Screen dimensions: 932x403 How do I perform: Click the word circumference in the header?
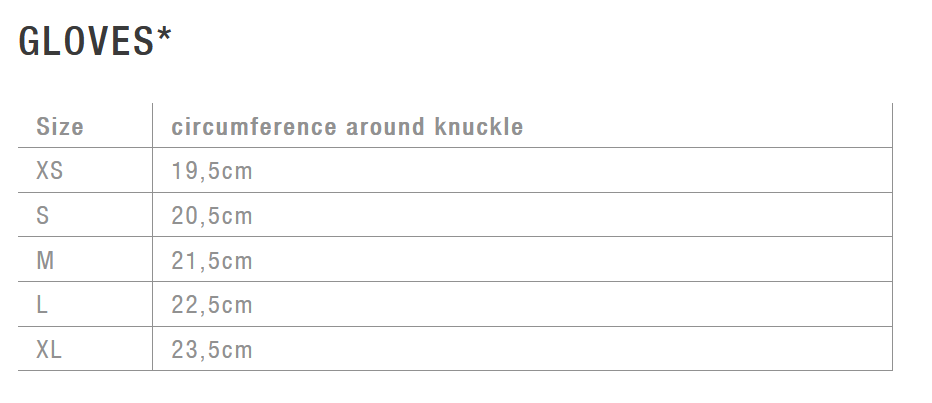(x=254, y=127)
